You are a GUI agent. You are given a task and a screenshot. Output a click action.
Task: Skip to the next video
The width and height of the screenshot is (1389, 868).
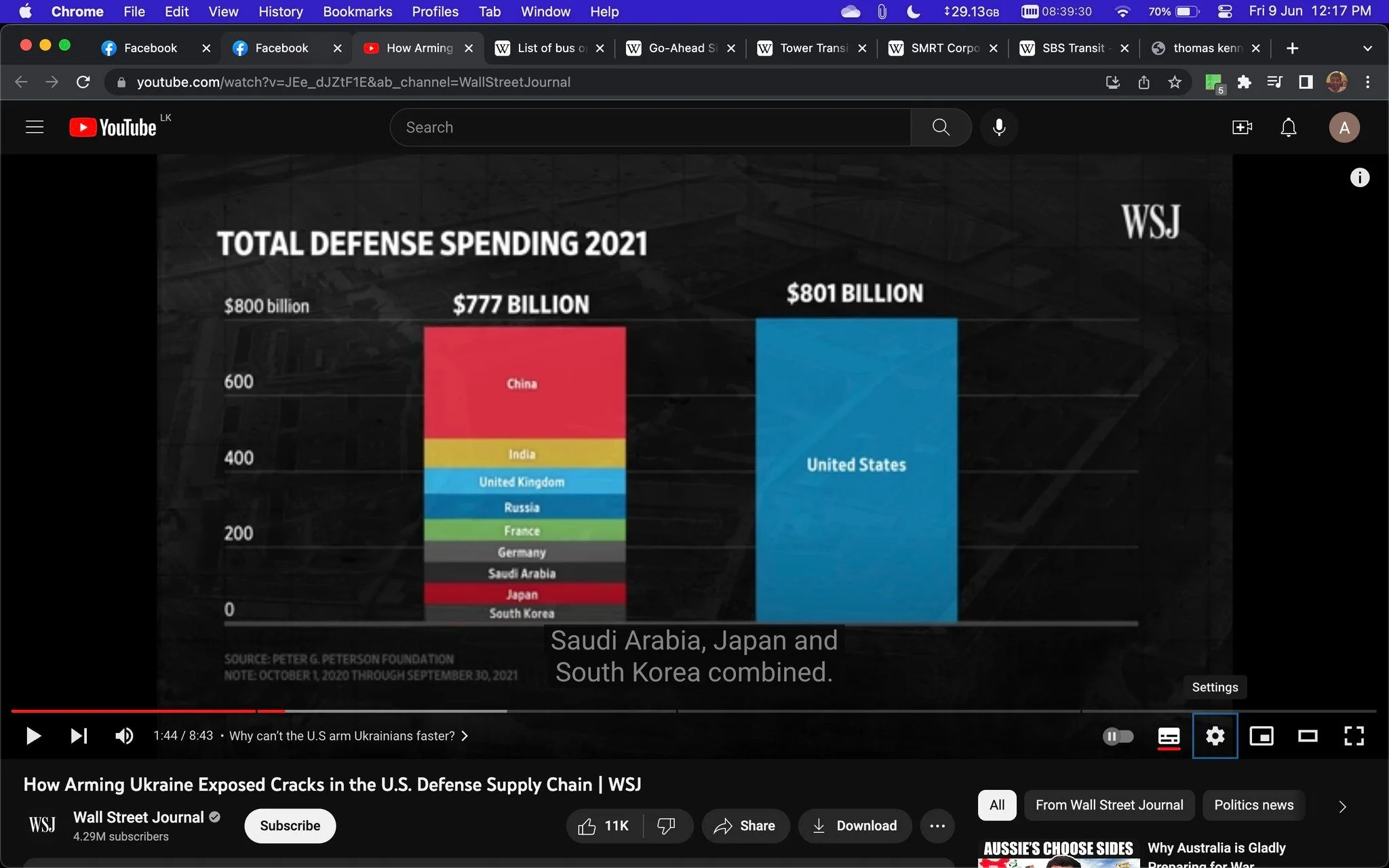click(79, 736)
